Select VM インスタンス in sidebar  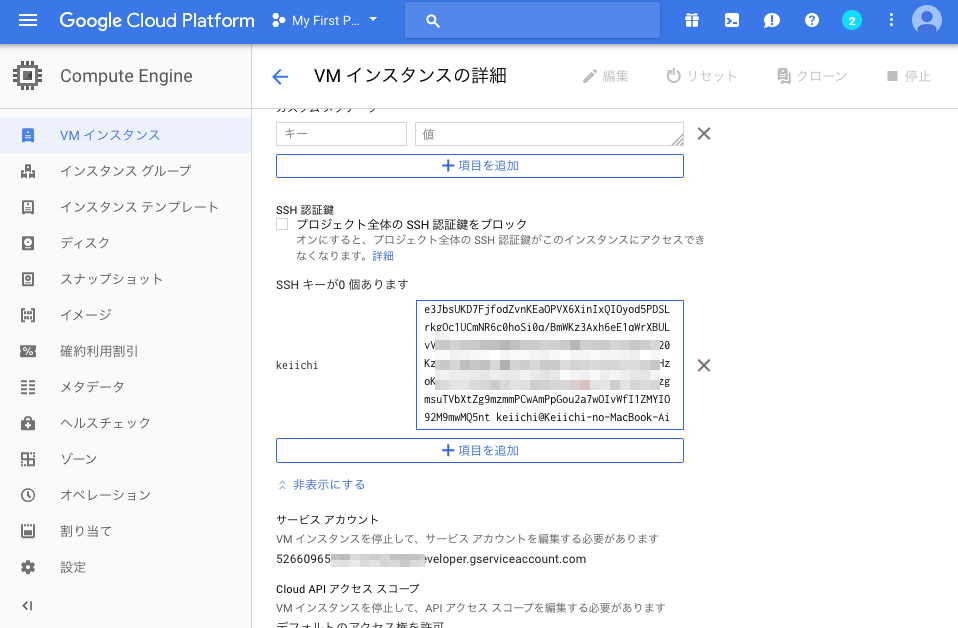pyautogui.click(x=126, y=135)
